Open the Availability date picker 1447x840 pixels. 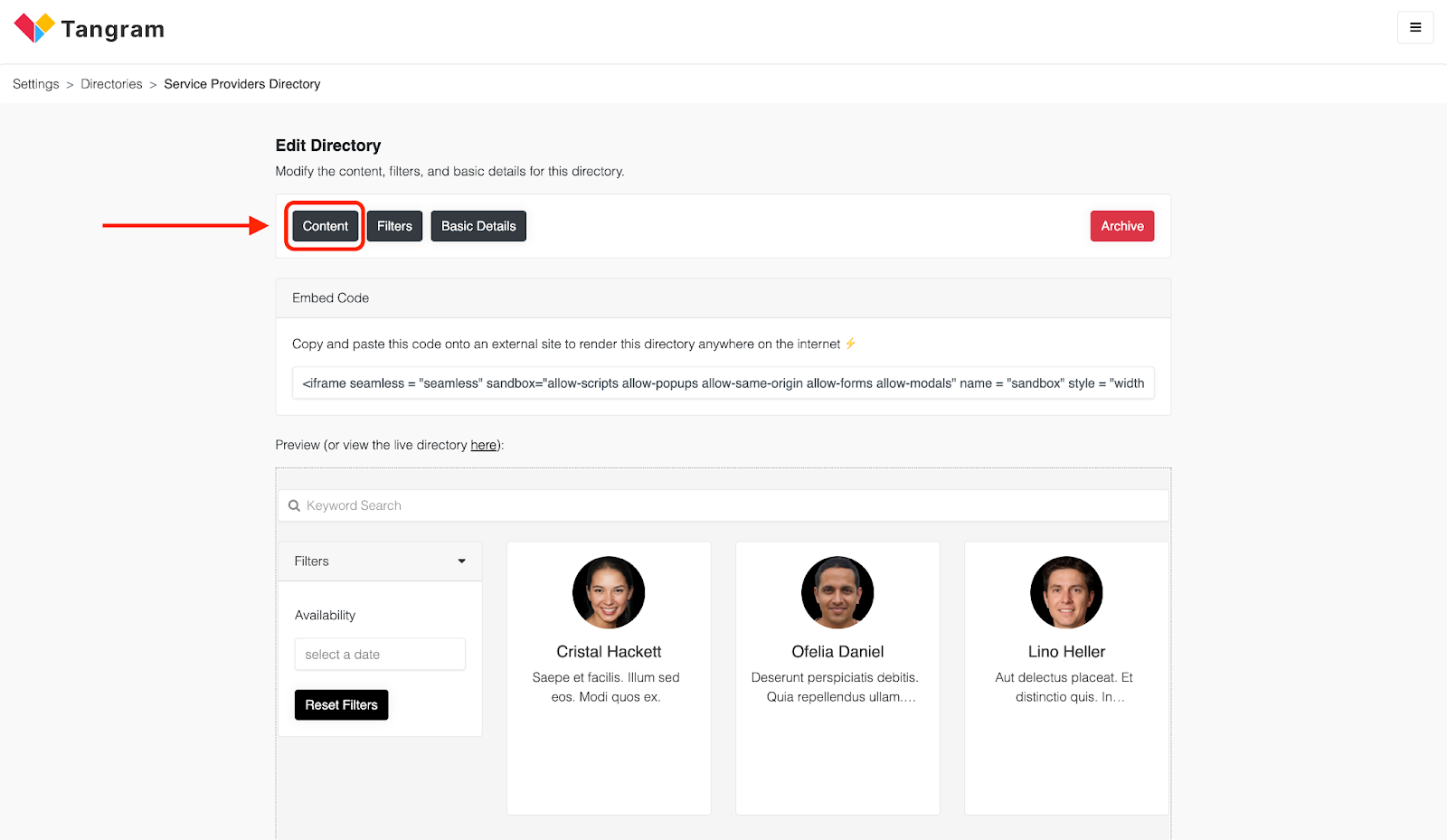pos(380,655)
